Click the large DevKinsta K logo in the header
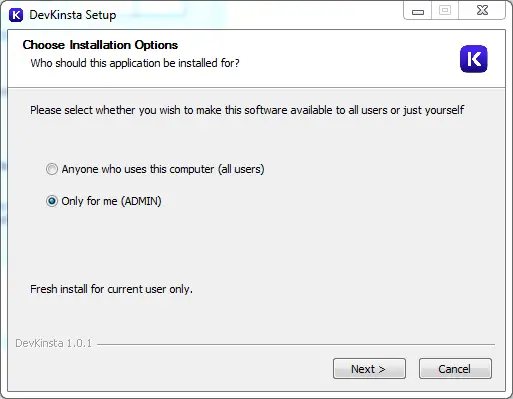 coord(473,59)
